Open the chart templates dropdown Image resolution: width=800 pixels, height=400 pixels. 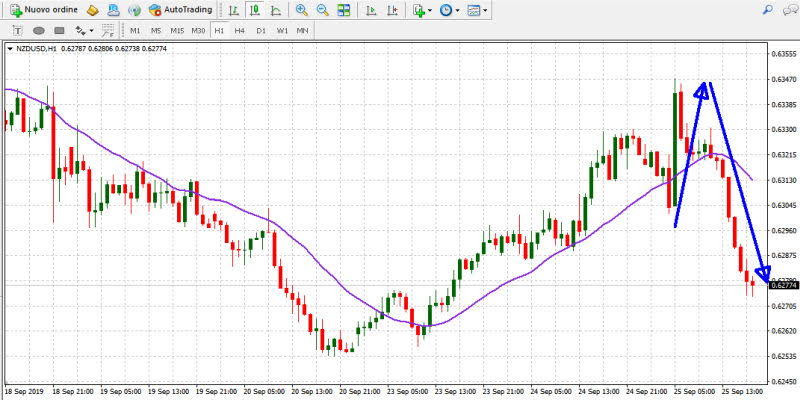point(480,10)
